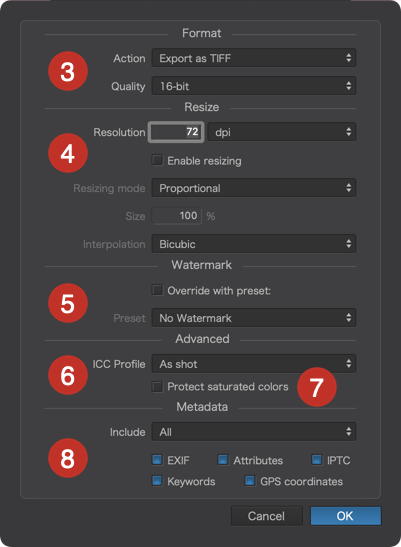
Task: Click the Resolution input field
Action: pos(176,132)
